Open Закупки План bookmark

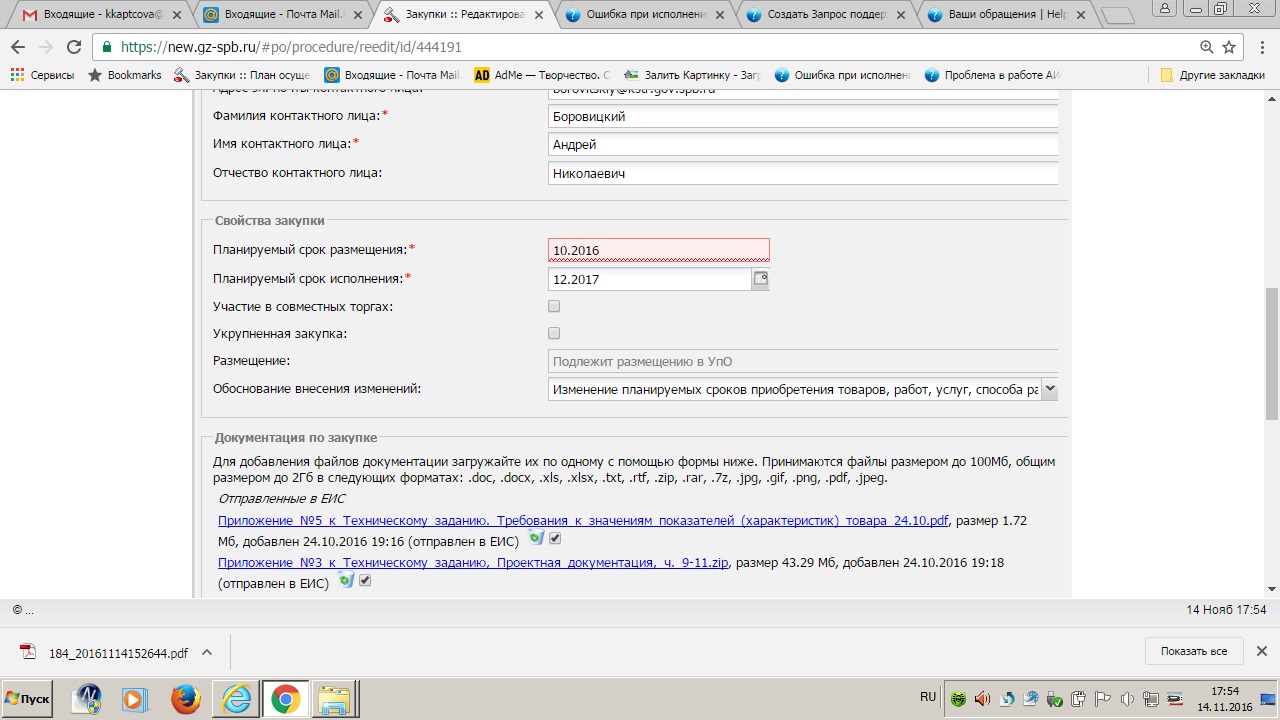(x=241, y=75)
